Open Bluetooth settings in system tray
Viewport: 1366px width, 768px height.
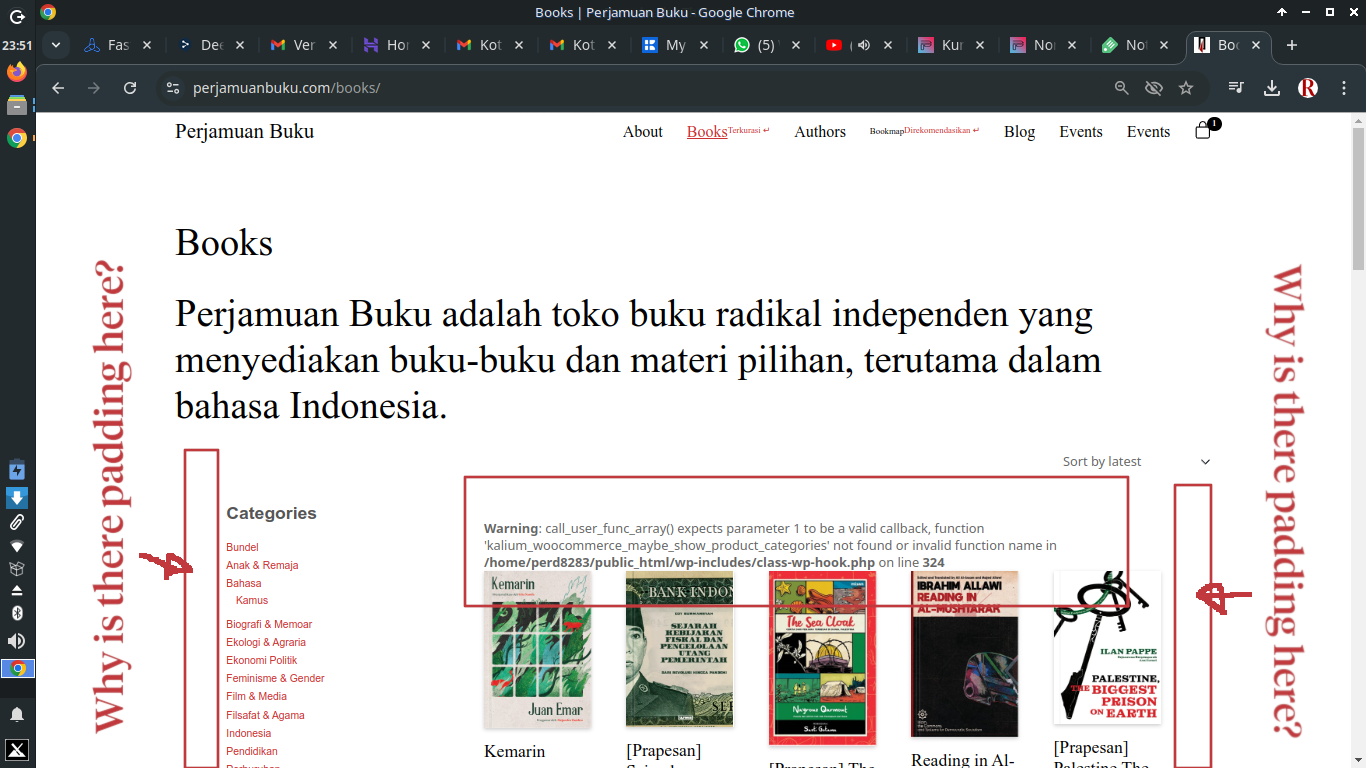[x=17, y=613]
